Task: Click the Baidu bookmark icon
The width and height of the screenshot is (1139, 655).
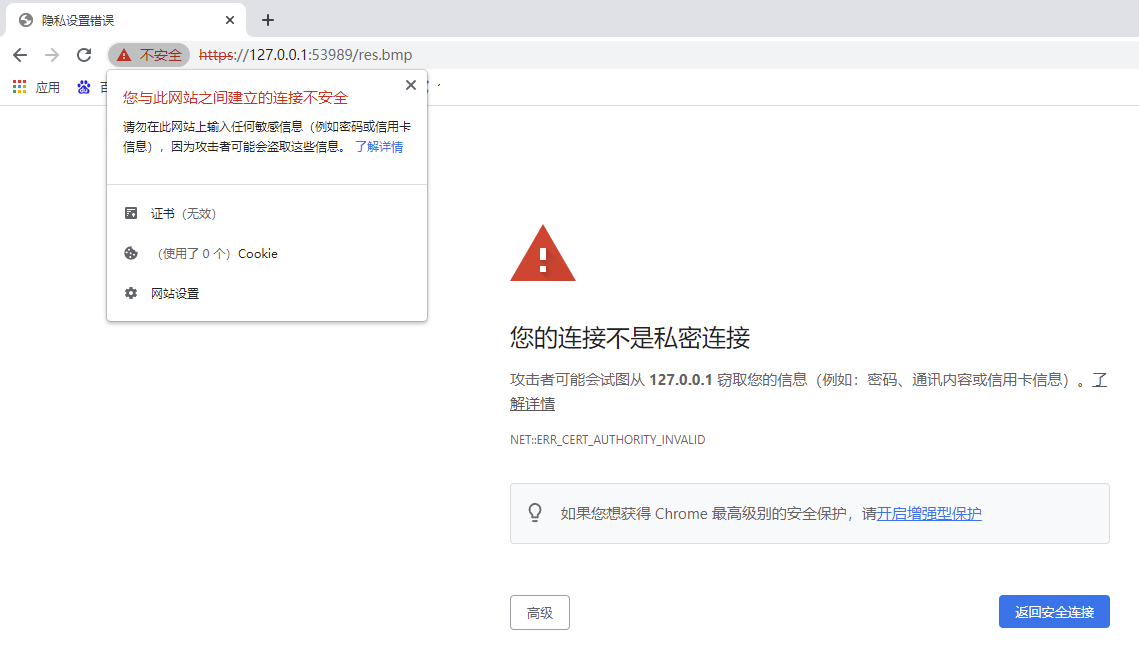Action: tap(83, 86)
